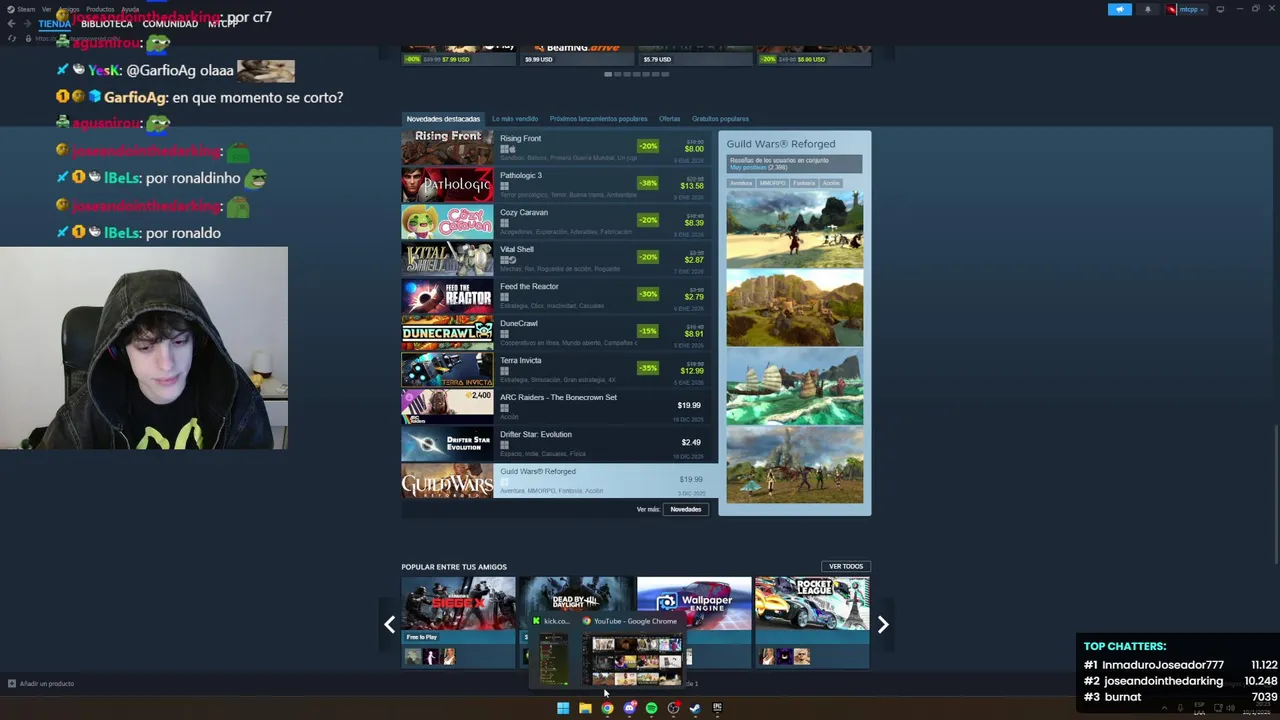Go back with Steam's back arrow
This screenshot has width=1280, height=720.
click(12, 23)
